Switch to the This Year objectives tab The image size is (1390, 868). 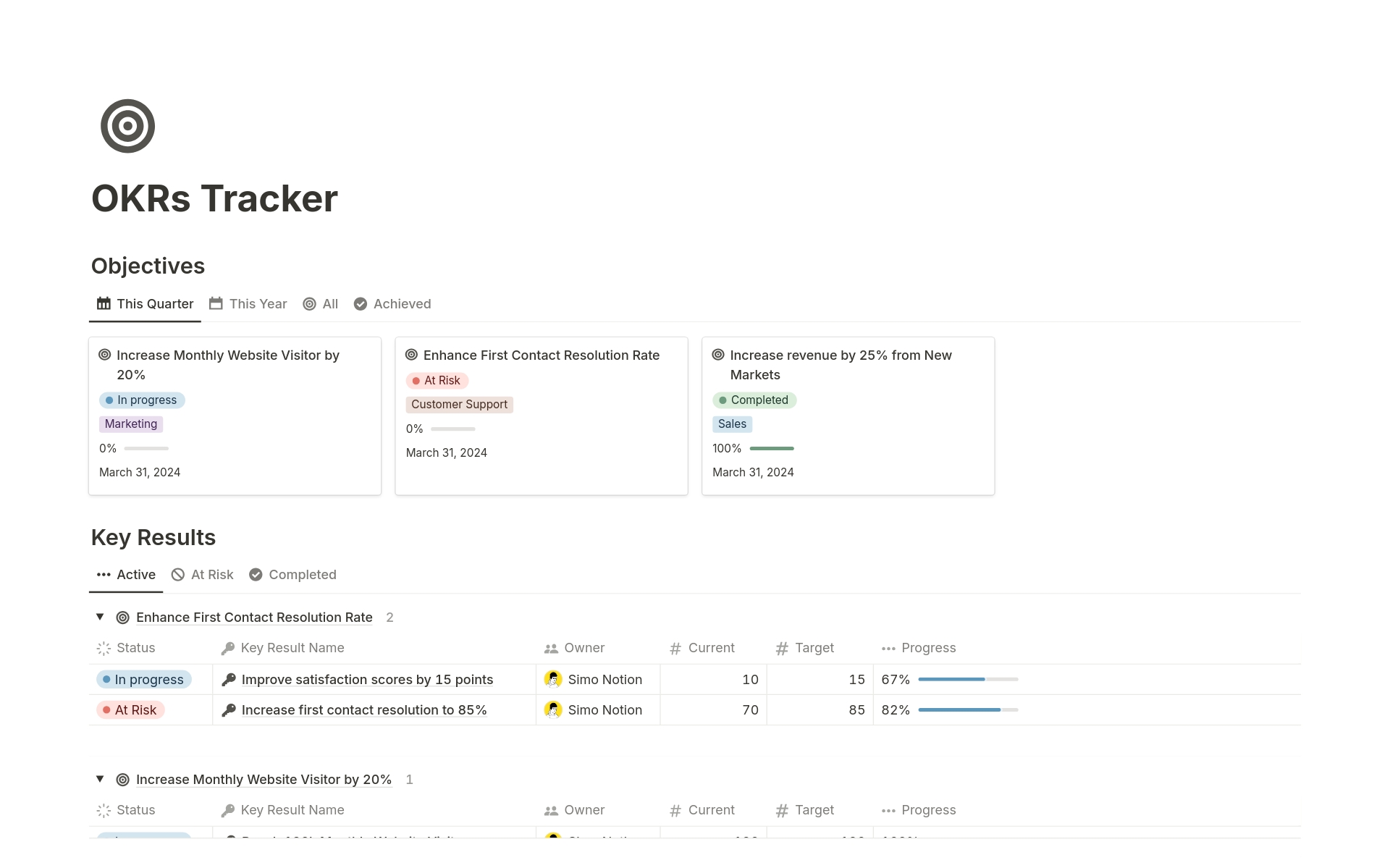coord(248,304)
